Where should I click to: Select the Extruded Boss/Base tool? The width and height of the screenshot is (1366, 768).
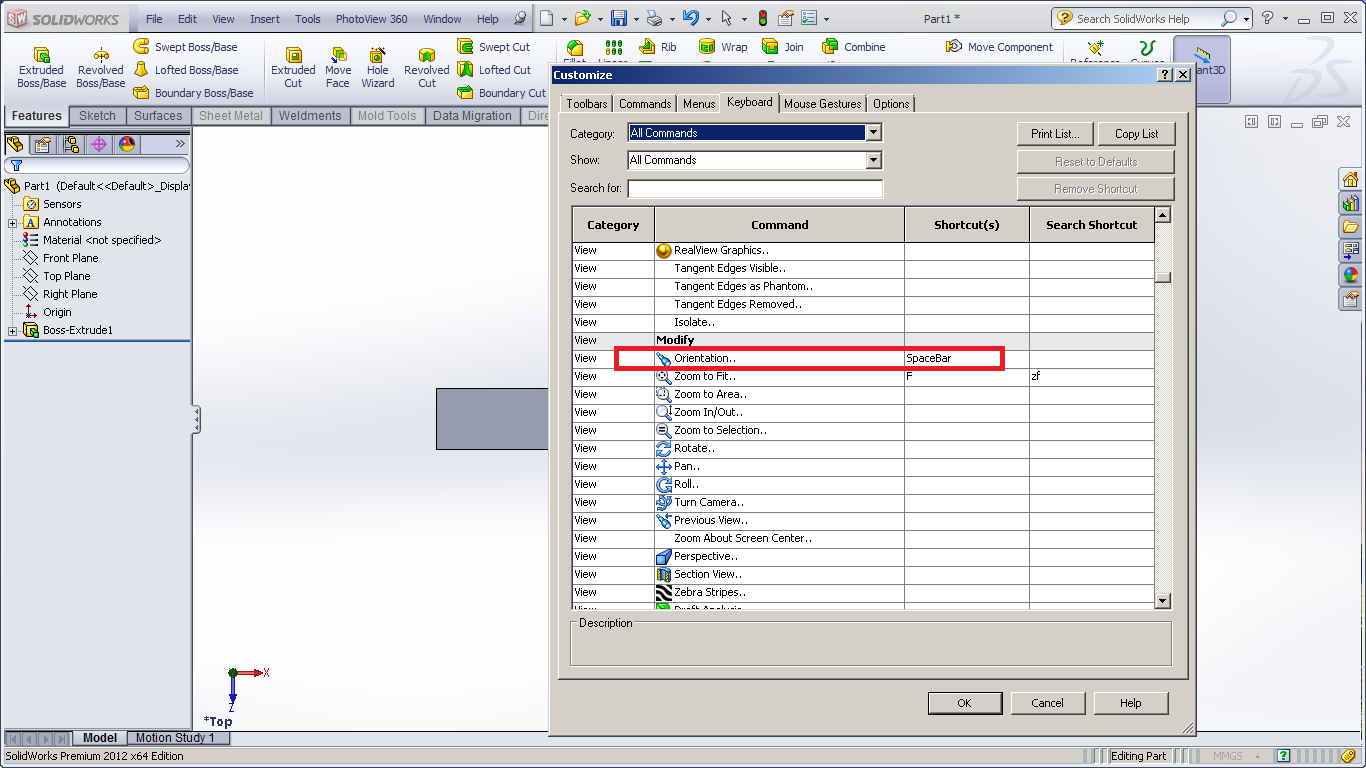(x=41, y=67)
